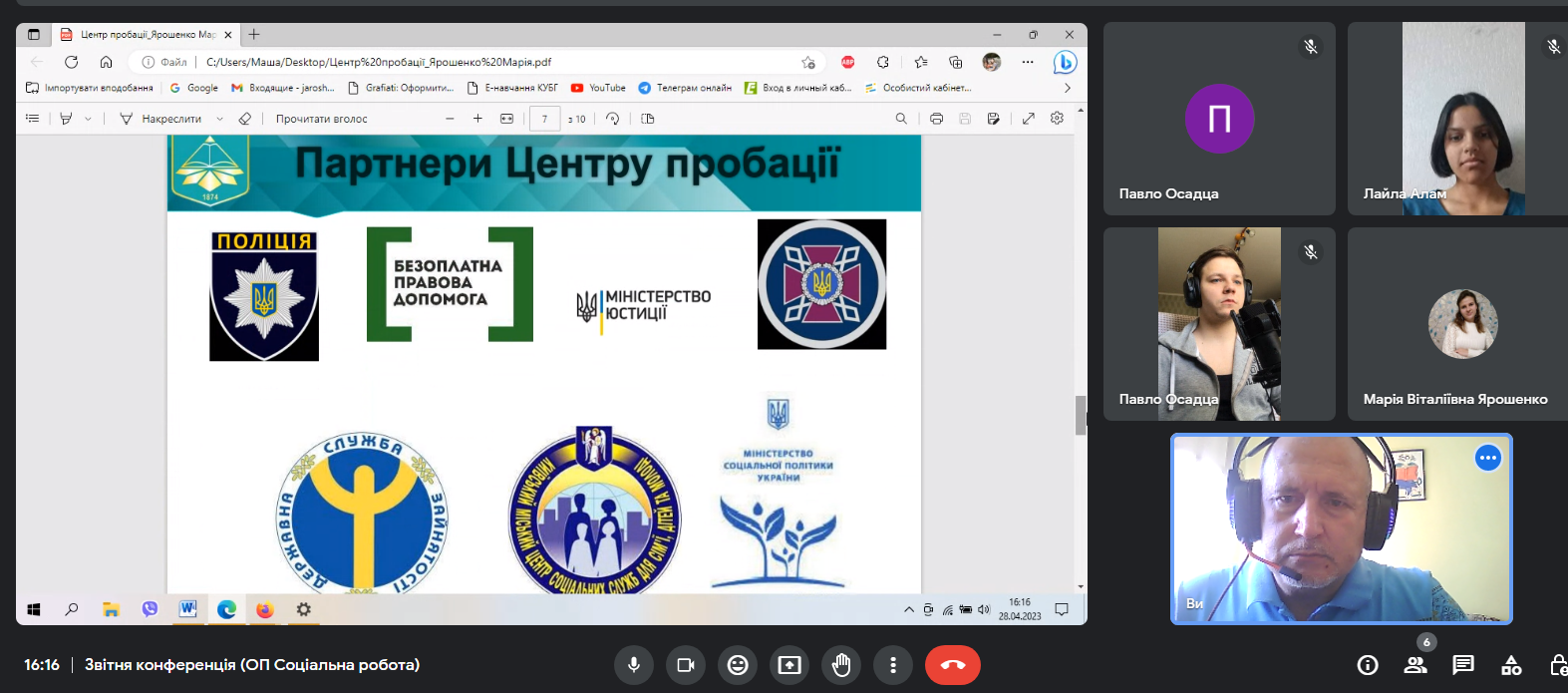The image size is (1568, 693).
Task: Click the PDF vertical scrollbar thumb
Action: [x=1081, y=415]
